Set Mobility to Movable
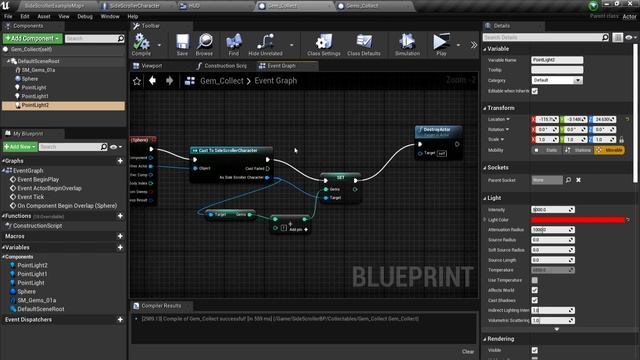 (x=609, y=150)
